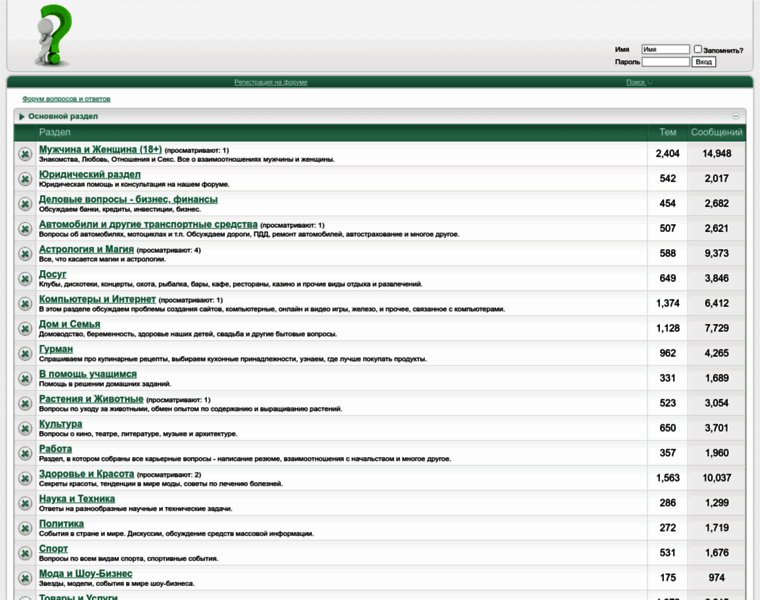Click the status icon beside Деловые вопросы
760x600 pixels.
tap(25, 204)
